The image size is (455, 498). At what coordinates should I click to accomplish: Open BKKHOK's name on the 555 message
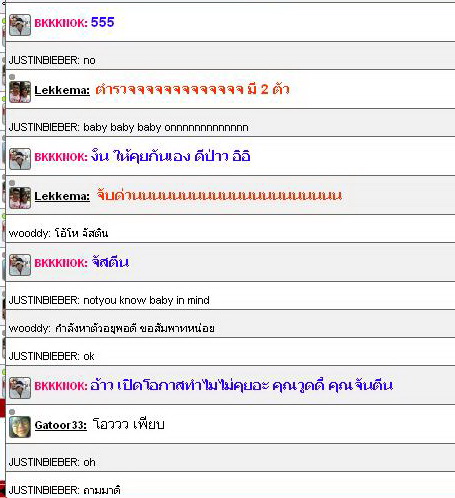61,23
